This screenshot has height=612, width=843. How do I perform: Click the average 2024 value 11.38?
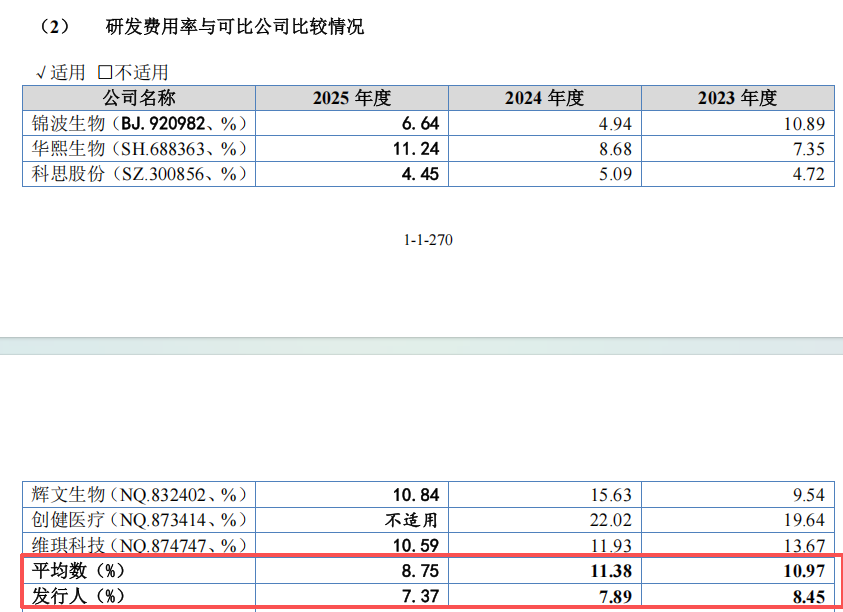pyautogui.click(x=611, y=571)
